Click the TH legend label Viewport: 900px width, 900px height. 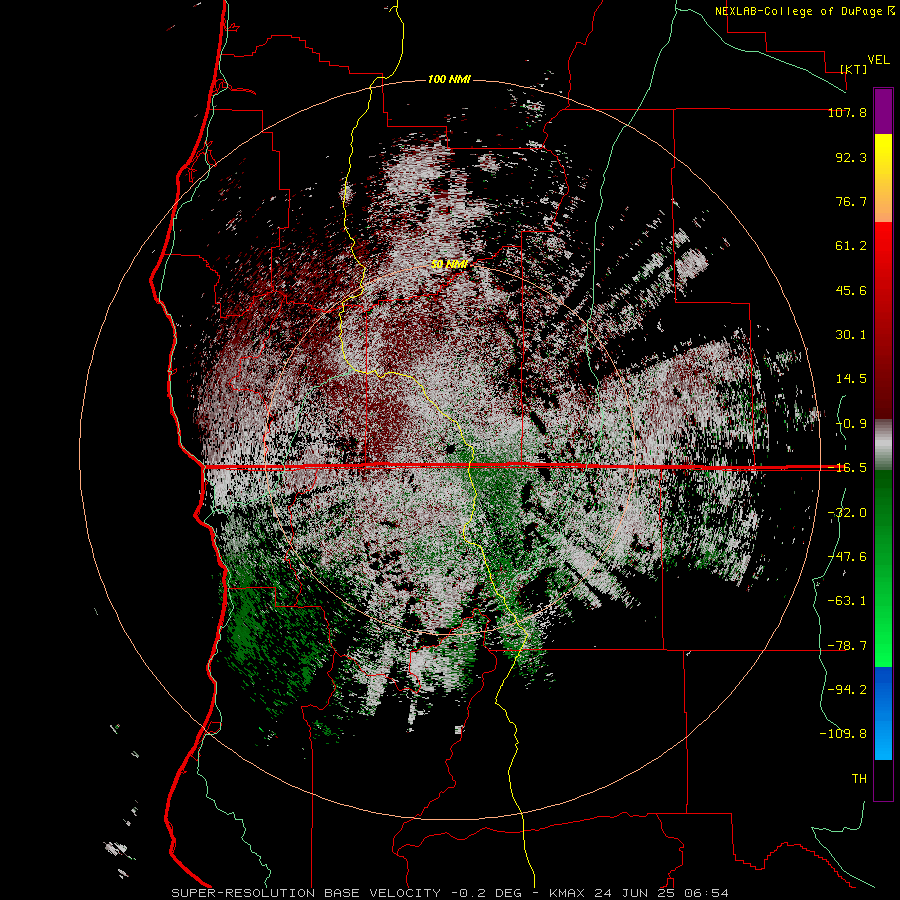click(859, 778)
